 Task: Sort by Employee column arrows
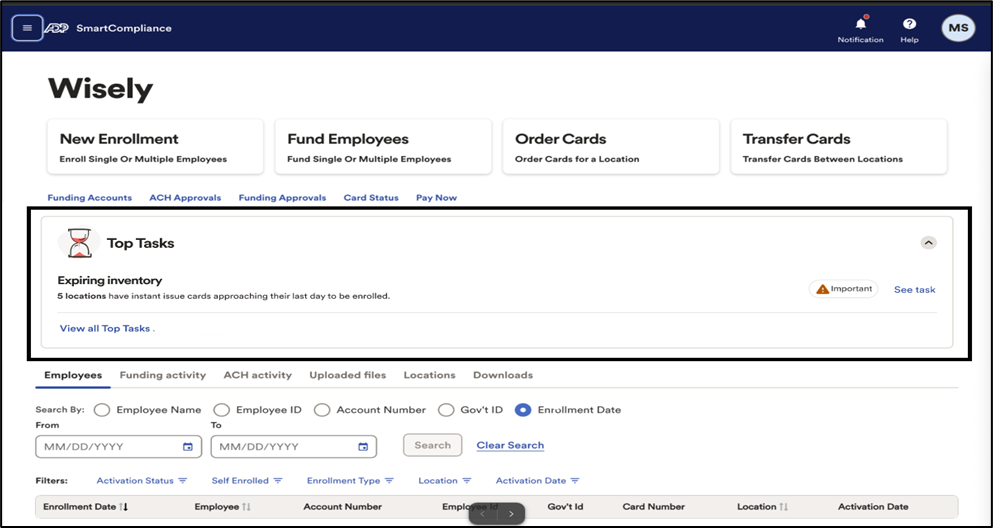246,507
